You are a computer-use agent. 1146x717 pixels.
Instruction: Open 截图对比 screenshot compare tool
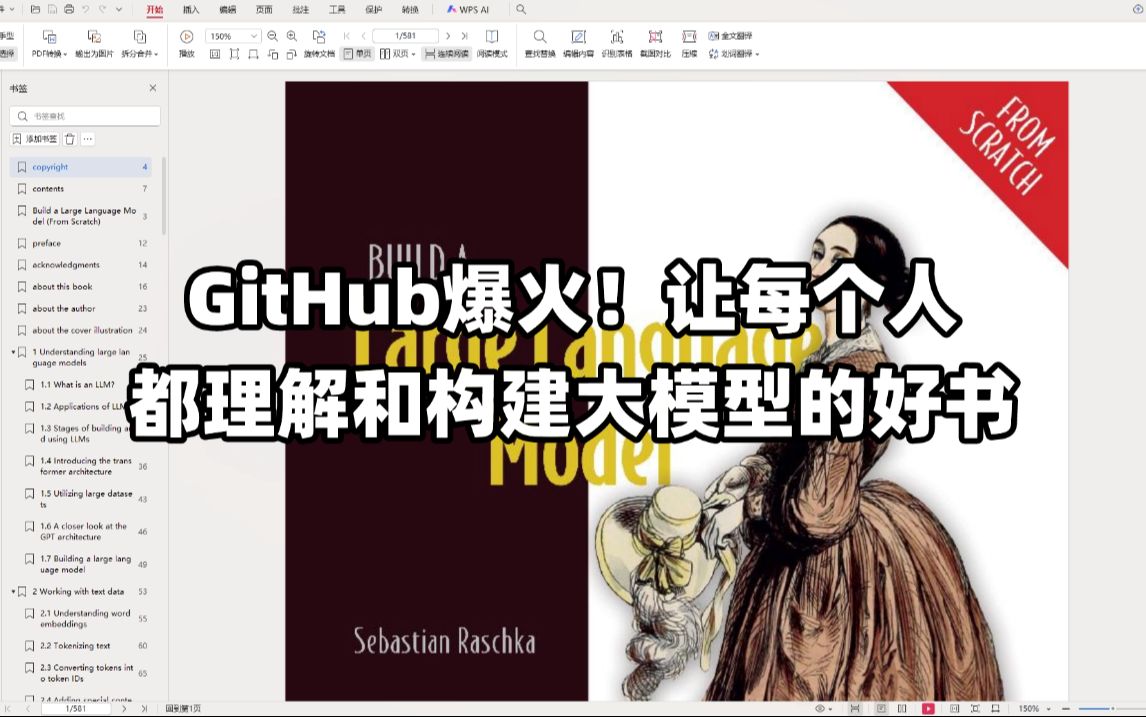(656, 44)
